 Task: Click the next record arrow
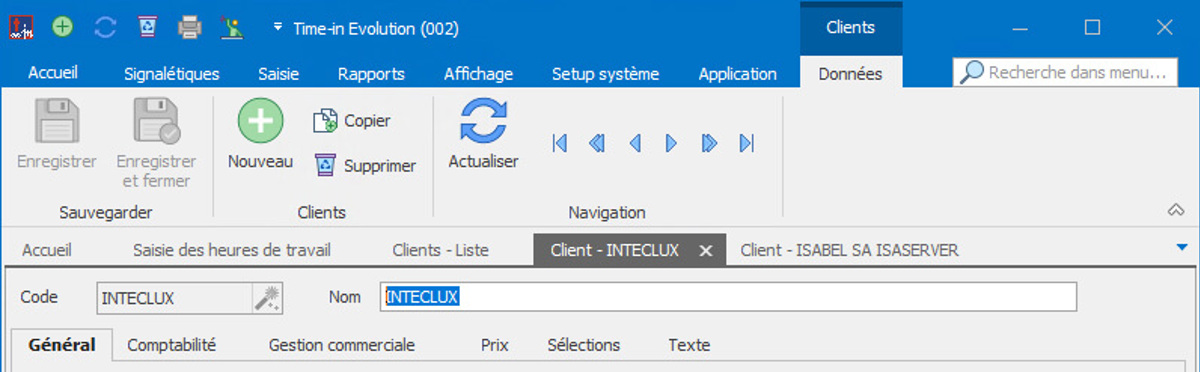tap(672, 144)
